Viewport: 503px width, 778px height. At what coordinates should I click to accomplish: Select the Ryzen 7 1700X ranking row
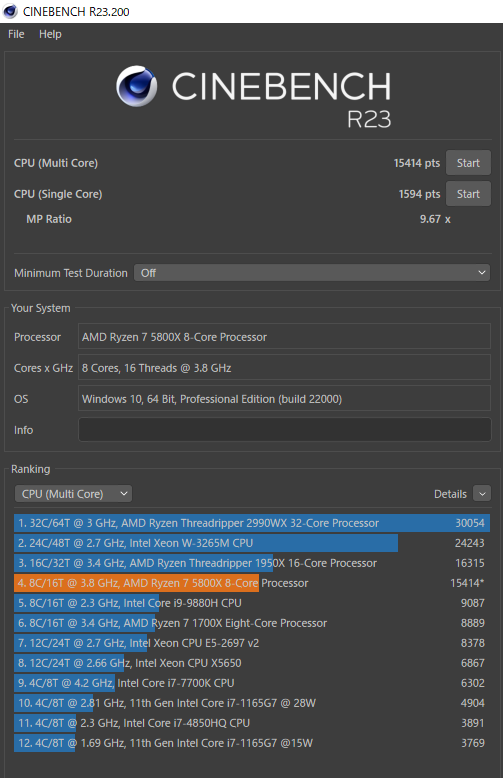click(x=252, y=623)
